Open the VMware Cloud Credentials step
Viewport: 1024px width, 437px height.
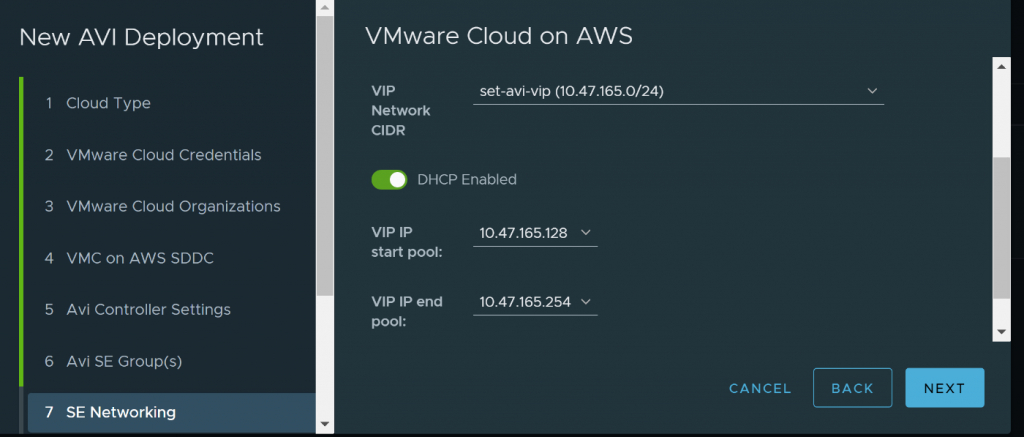click(163, 155)
